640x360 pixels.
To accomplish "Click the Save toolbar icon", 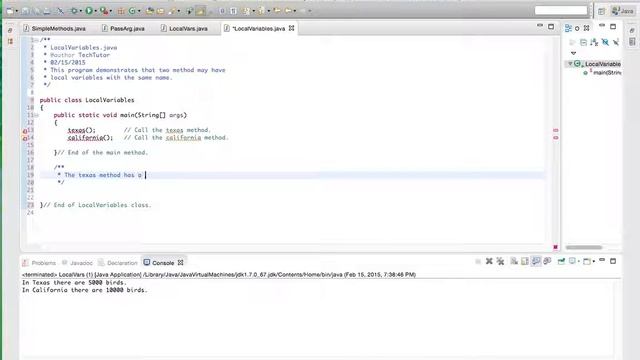I will point(25,11).
